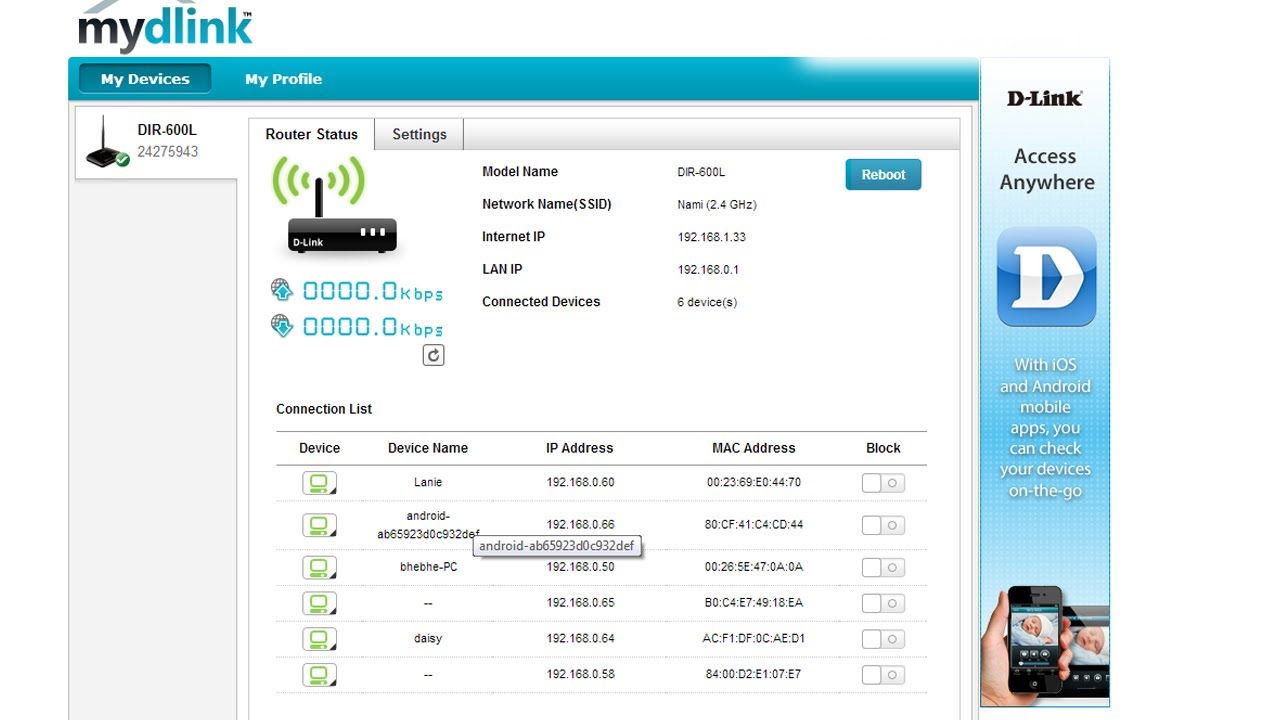Screen dimensions: 1280x720
Task: Click the IP Address column header
Action: (x=579, y=448)
